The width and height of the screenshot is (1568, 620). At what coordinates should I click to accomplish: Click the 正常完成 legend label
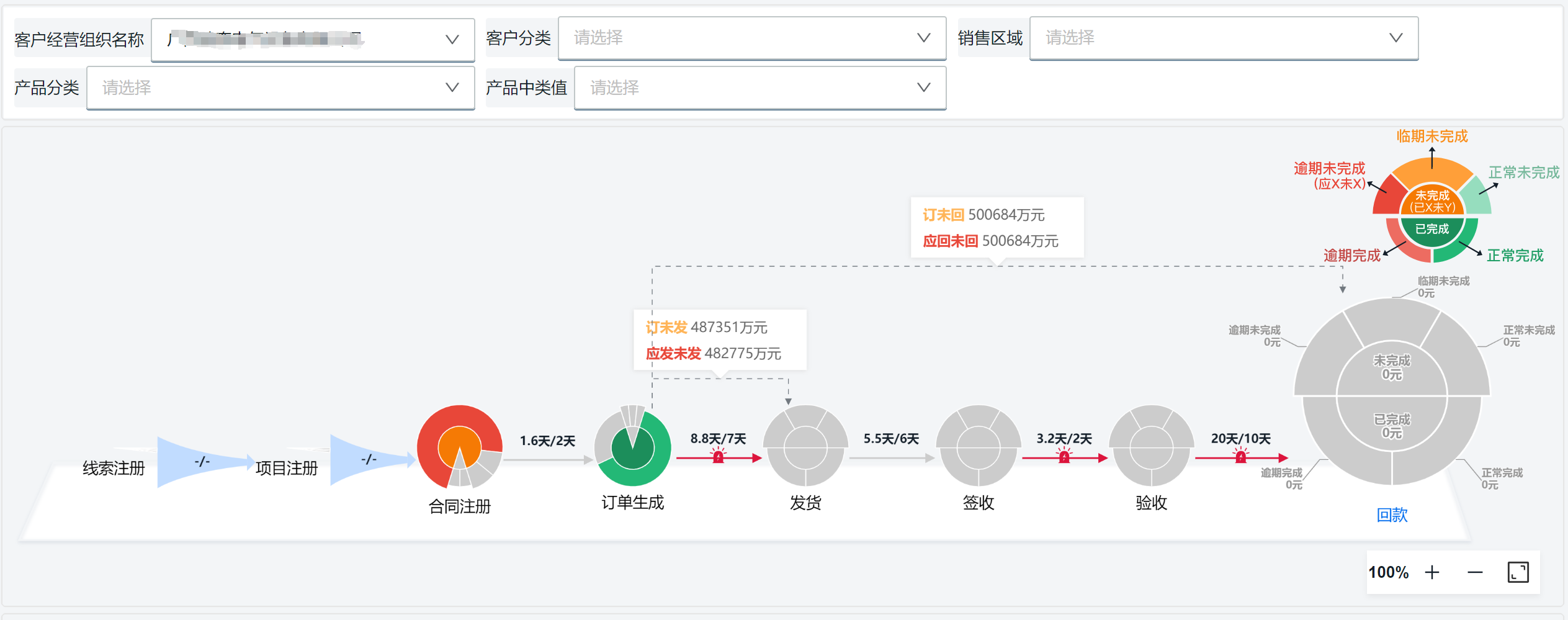1515,255
